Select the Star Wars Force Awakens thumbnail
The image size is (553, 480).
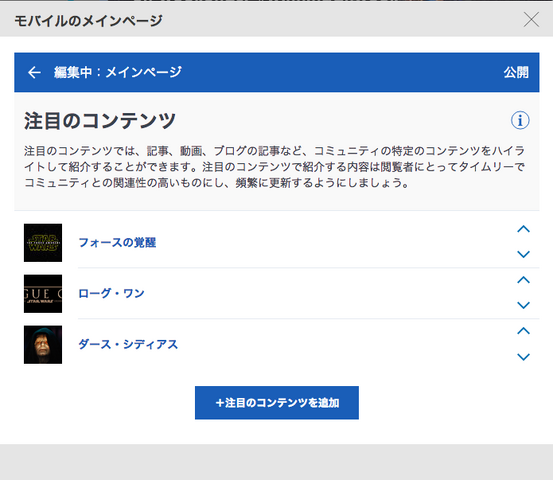pyautogui.click(x=43, y=243)
